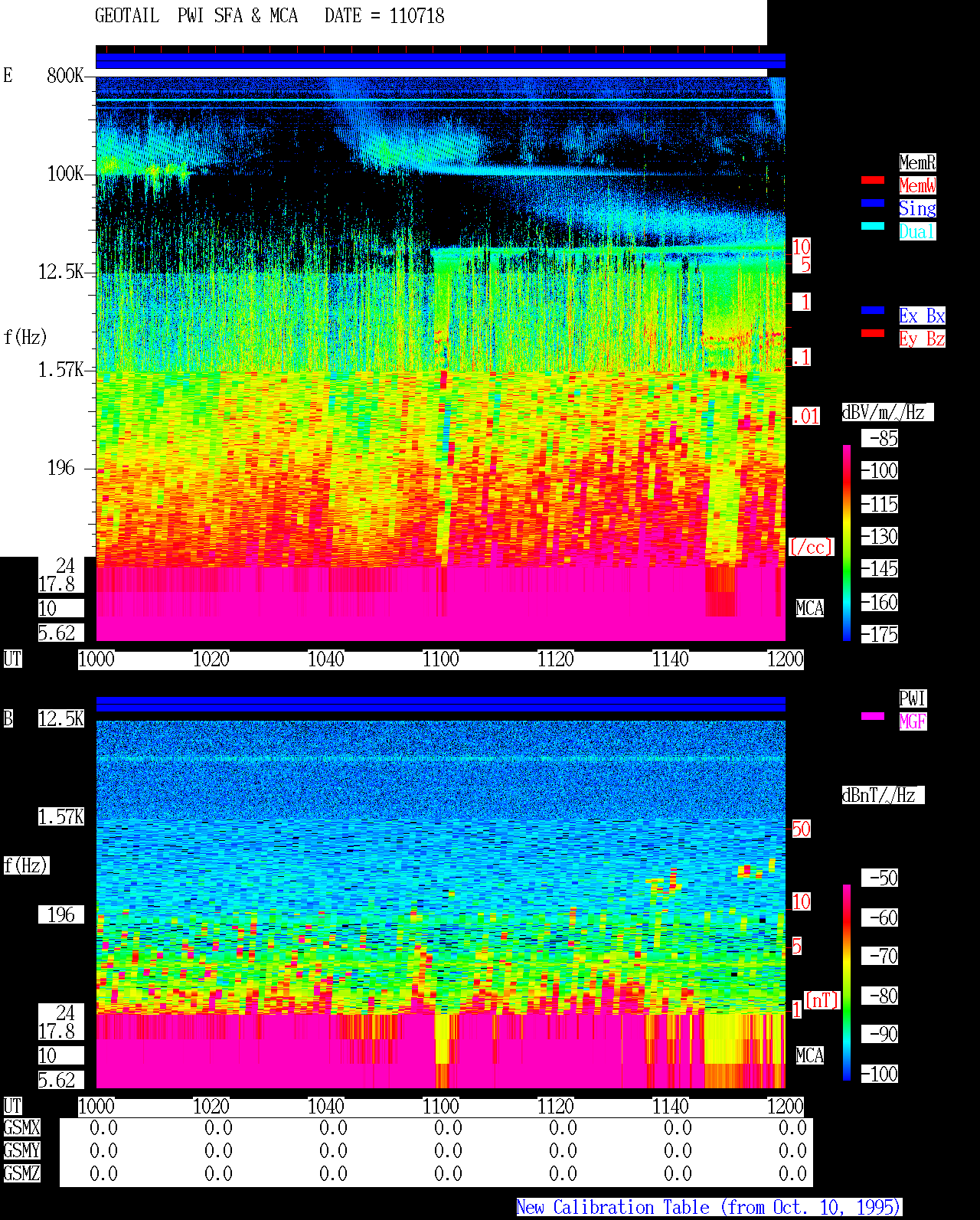
Task: Click the dBV/m/√Hz color scale bar
Action: (x=847, y=543)
